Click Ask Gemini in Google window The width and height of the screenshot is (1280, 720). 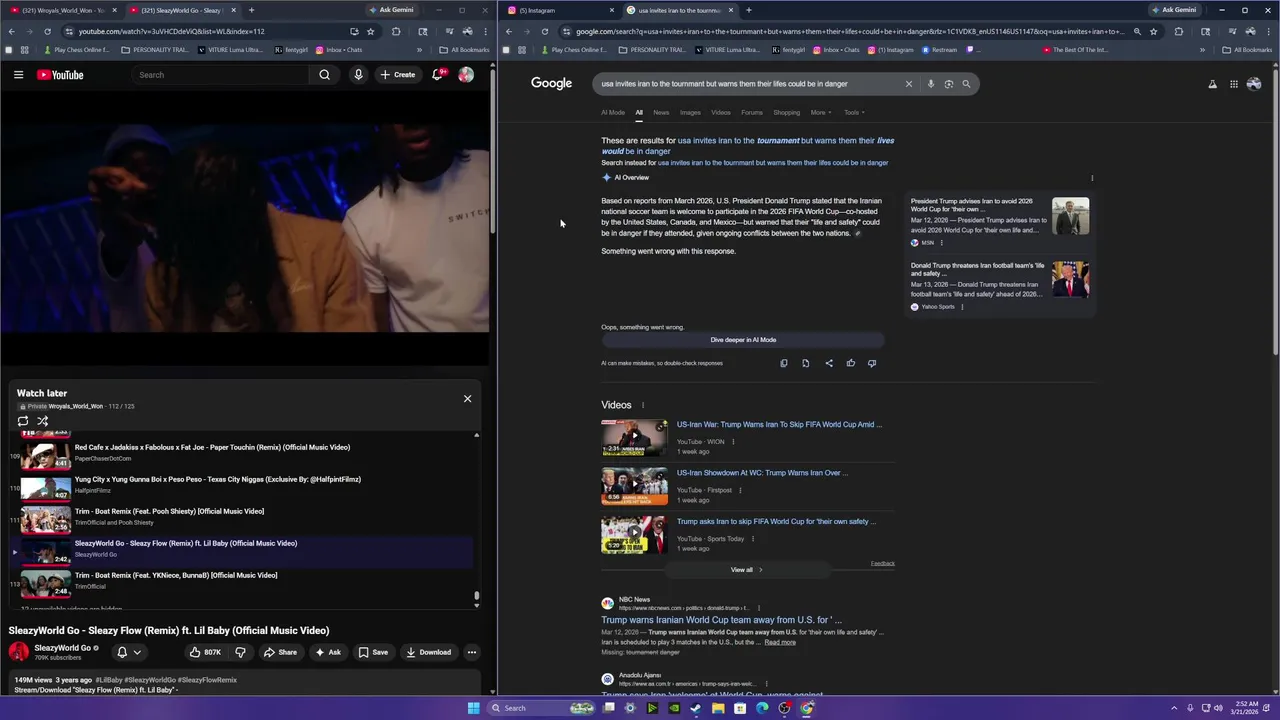tap(1173, 10)
